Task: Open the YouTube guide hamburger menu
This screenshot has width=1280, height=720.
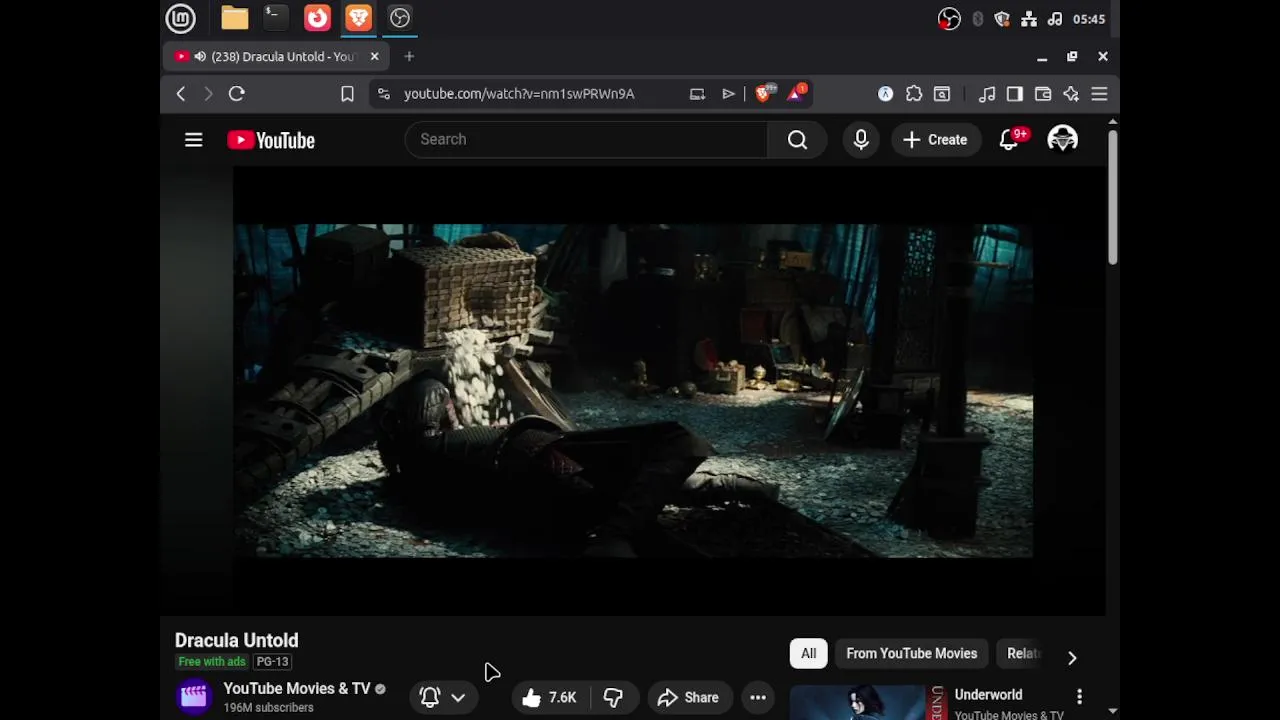Action: 194,140
